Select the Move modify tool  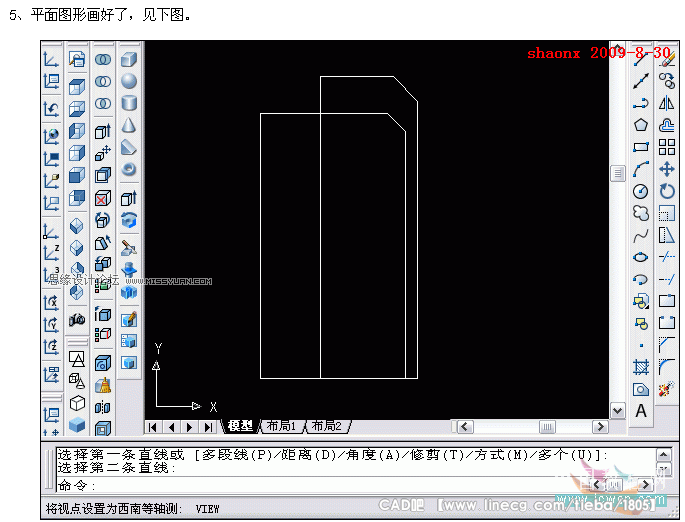pyautogui.click(x=667, y=169)
